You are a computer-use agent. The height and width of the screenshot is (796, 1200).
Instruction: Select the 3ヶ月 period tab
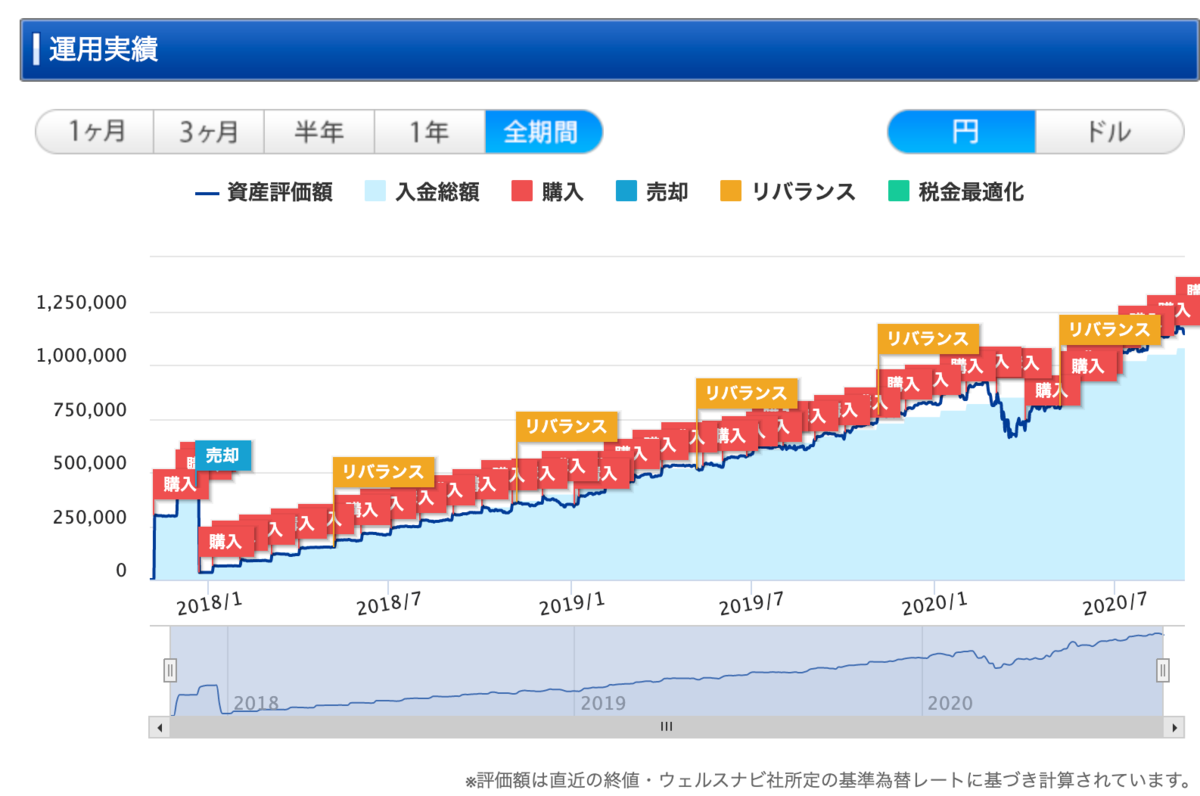[x=209, y=132]
